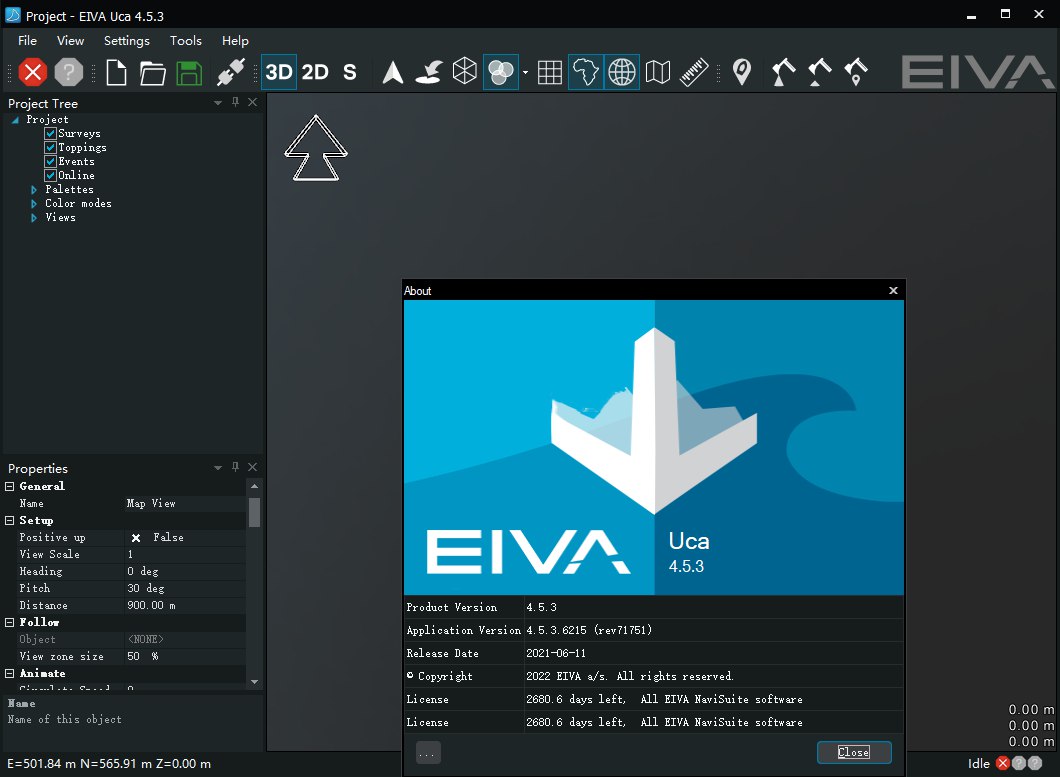Click the red stop/cancel icon
The image size is (1060, 777).
pyautogui.click(x=33, y=72)
